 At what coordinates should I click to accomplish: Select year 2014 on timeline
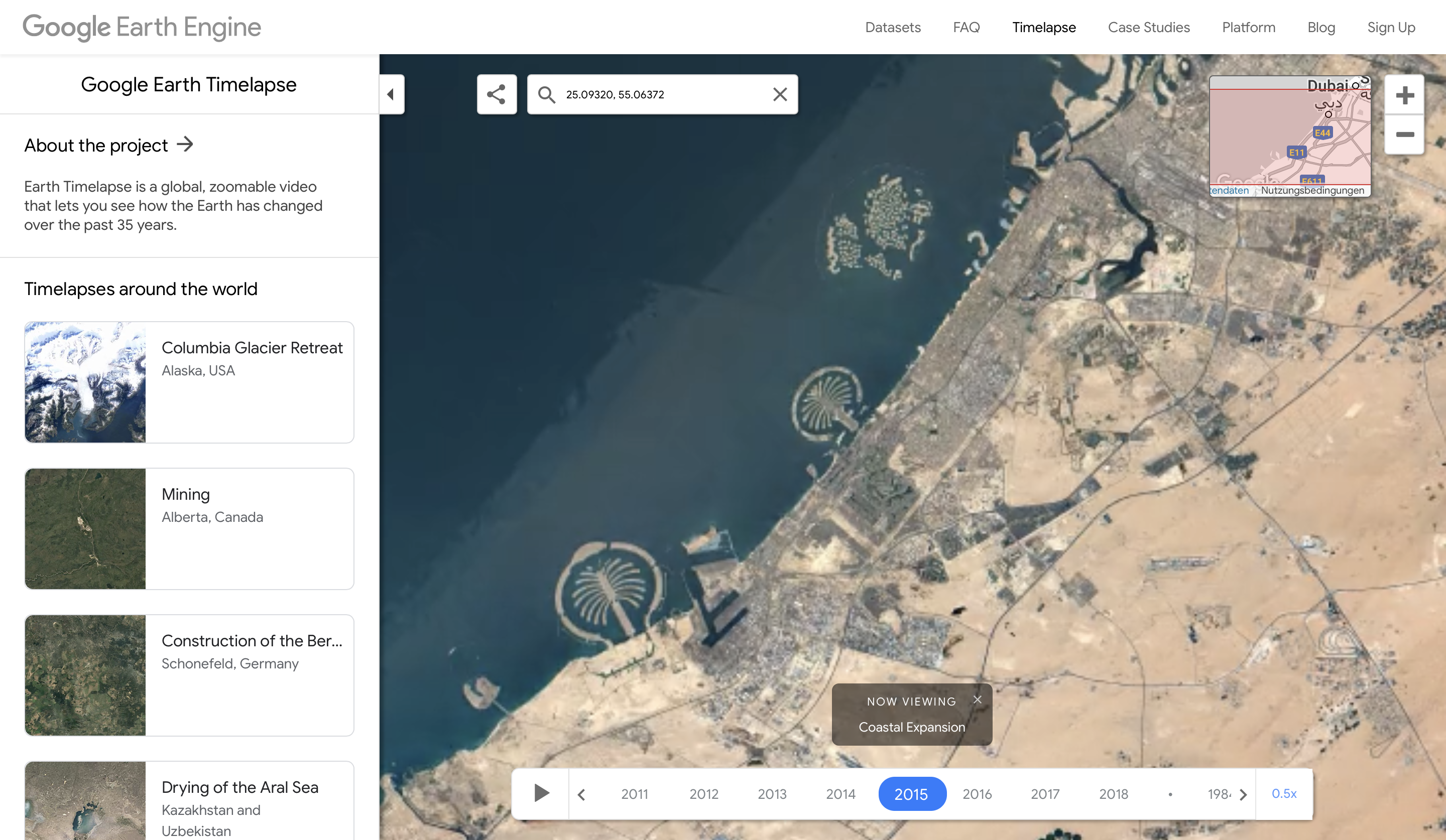pos(840,794)
